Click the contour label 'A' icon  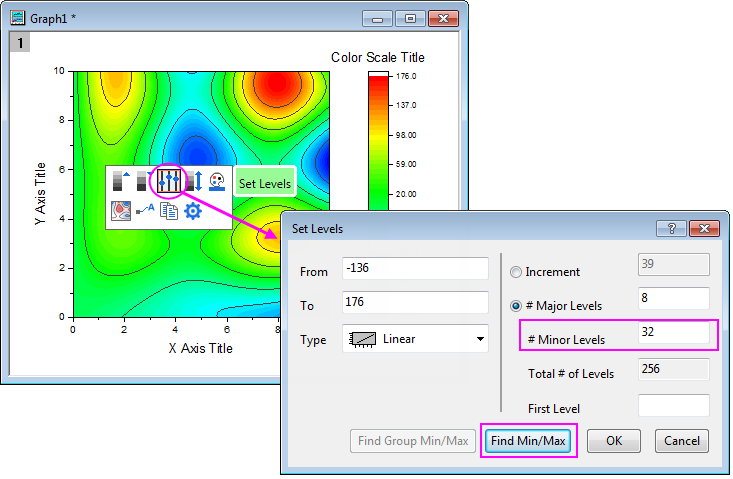pos(144,210)
